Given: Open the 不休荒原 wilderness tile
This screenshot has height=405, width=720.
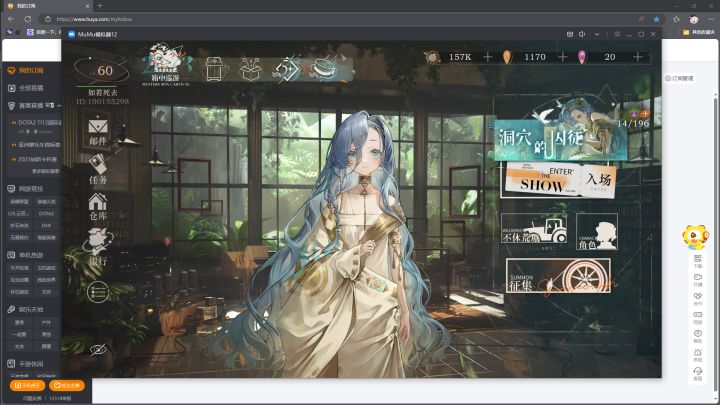Looking at the screenshot, I should [534, 229].
